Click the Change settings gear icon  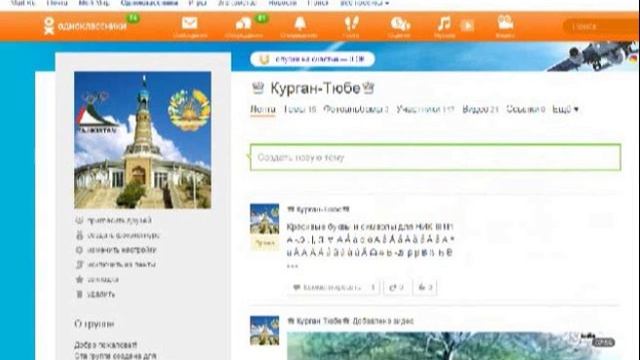click(x=79, y=250)
